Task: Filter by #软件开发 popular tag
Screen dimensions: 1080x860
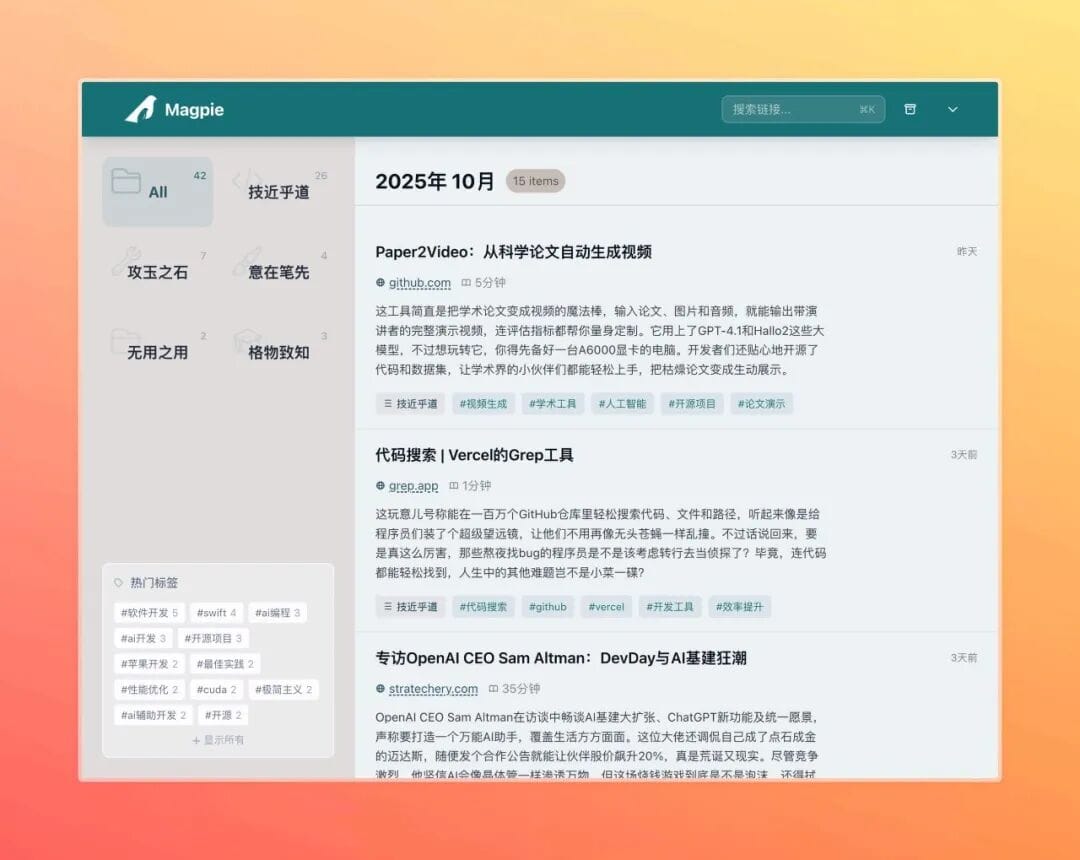Action: (149, 612)
